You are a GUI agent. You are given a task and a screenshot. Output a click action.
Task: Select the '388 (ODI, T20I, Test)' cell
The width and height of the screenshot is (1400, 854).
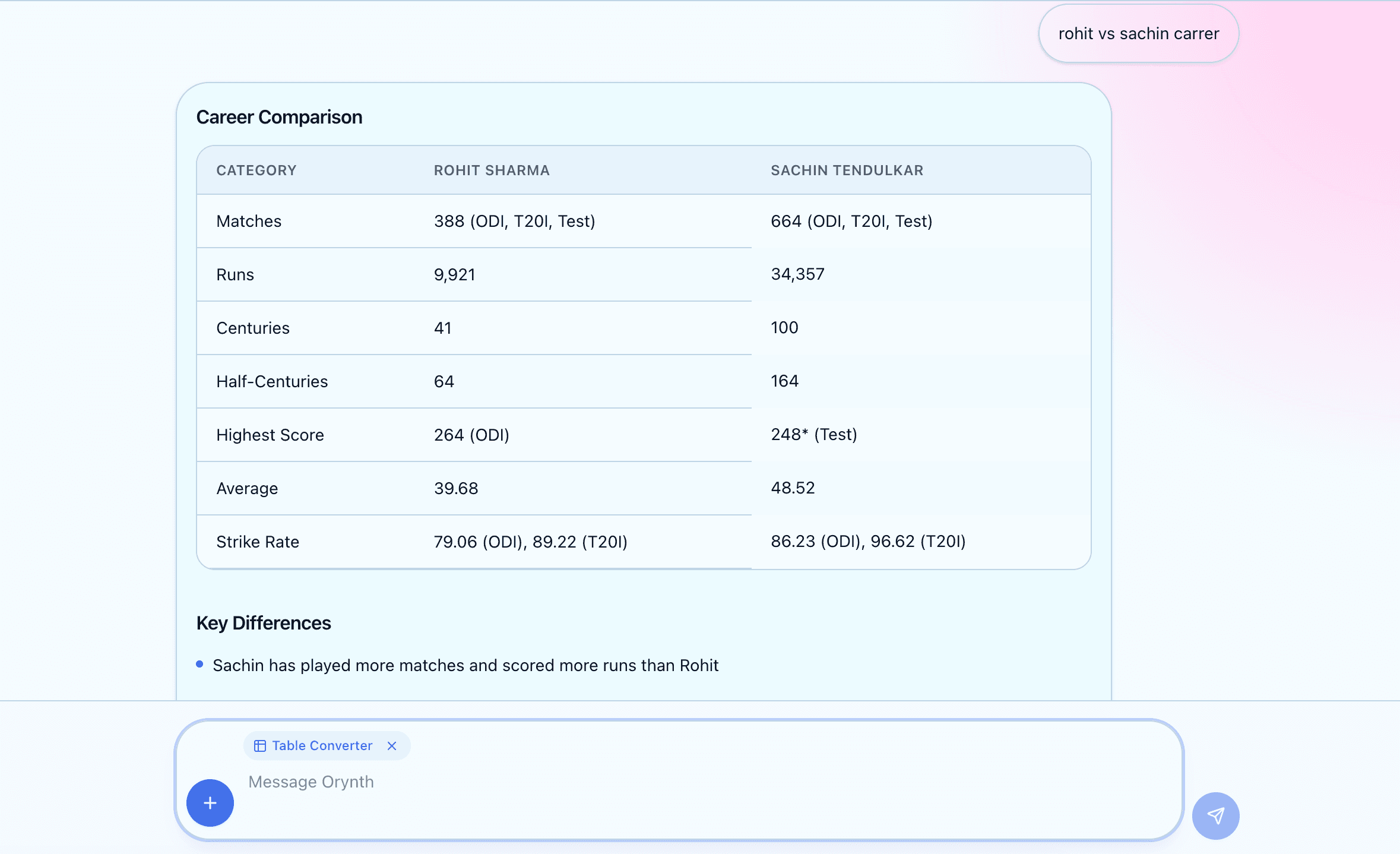(515, 221)
